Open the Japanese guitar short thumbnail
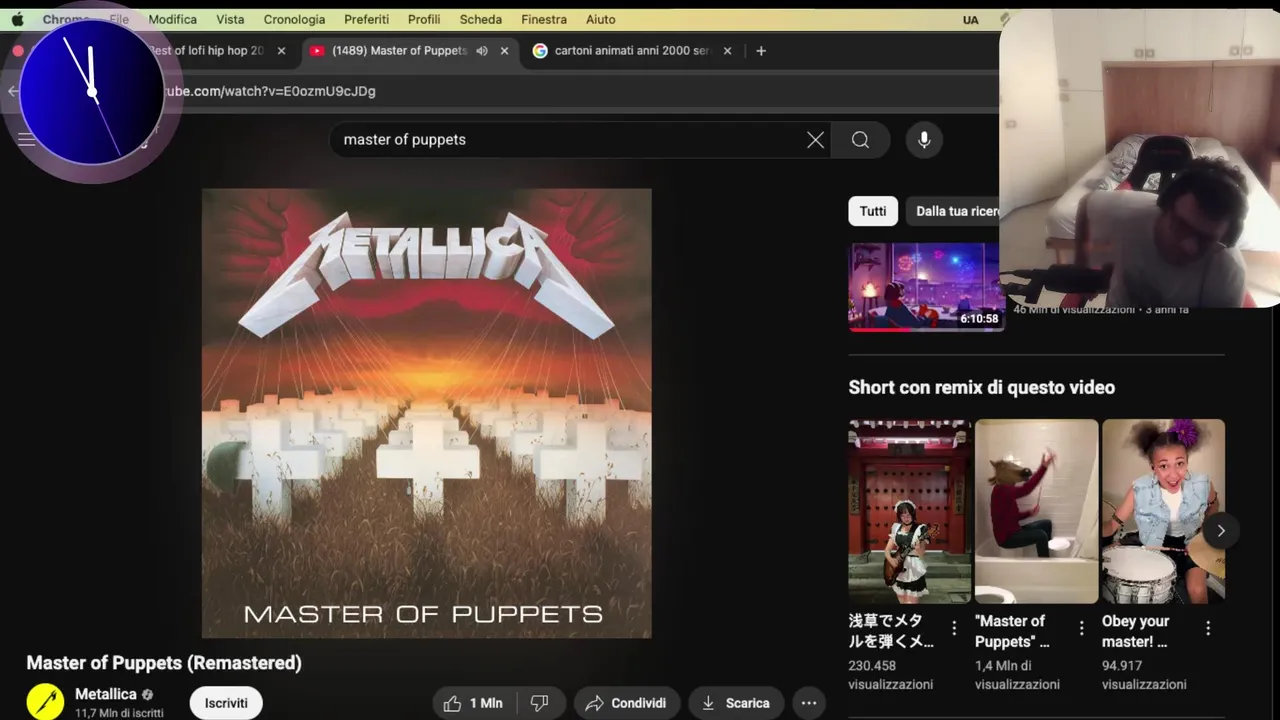This screenshot has height=720, width=1280. point(910,511)
